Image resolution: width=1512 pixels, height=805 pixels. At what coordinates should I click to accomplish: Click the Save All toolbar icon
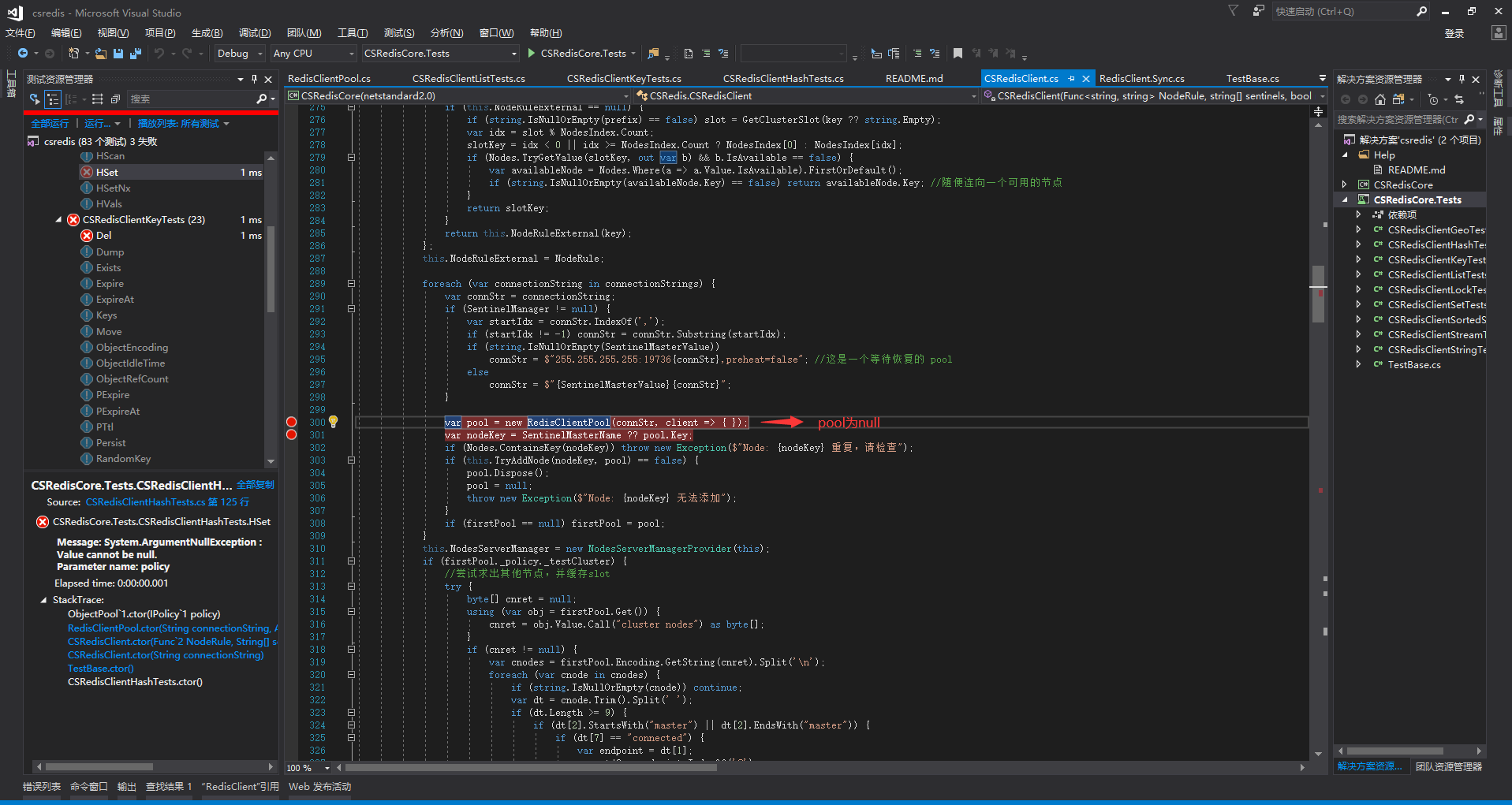(135, 54)
